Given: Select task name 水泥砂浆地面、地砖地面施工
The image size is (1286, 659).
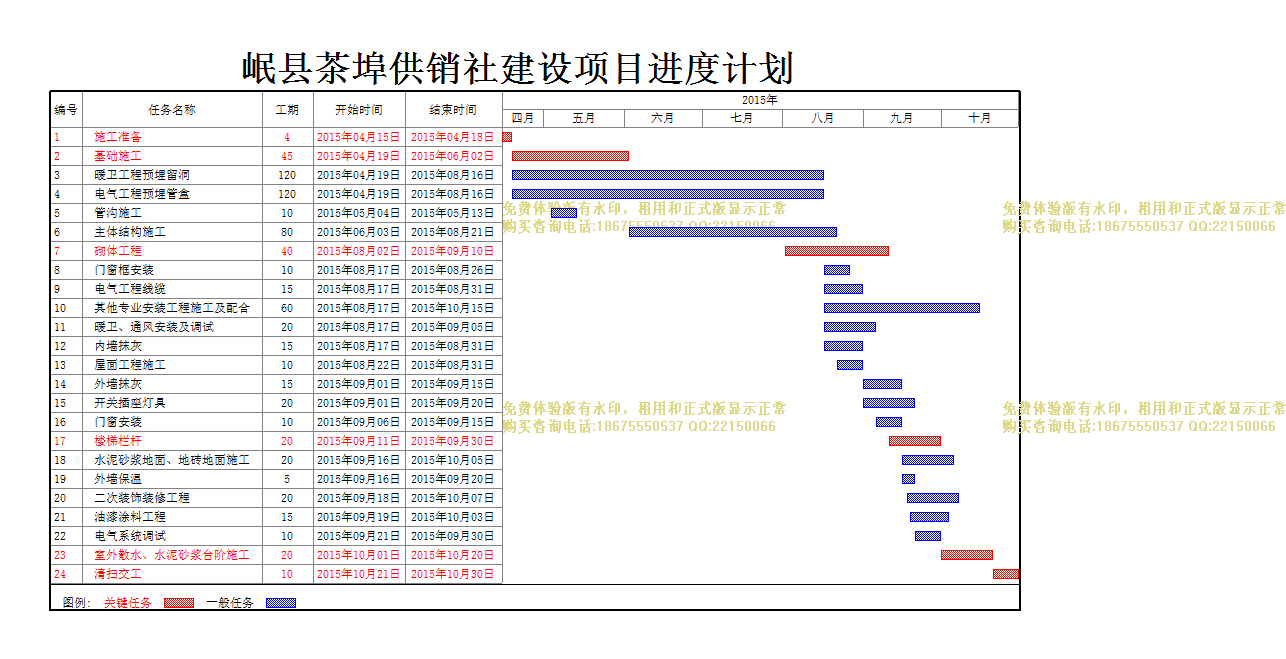Looking at the screenshot, I should pyautogui.click(x=172, y=460).
